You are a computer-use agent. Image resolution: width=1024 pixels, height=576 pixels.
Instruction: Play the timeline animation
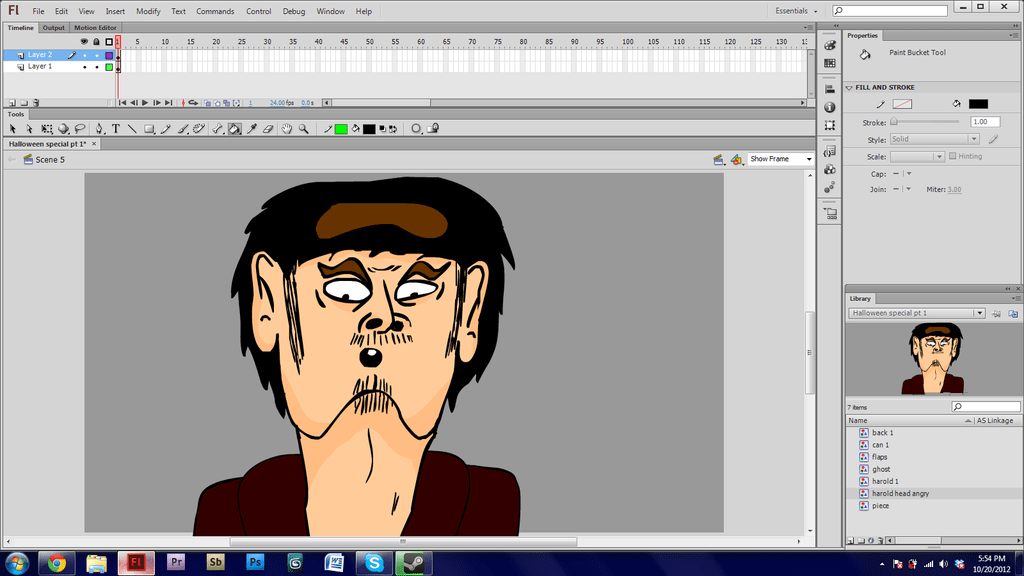[x=145, y=103]
